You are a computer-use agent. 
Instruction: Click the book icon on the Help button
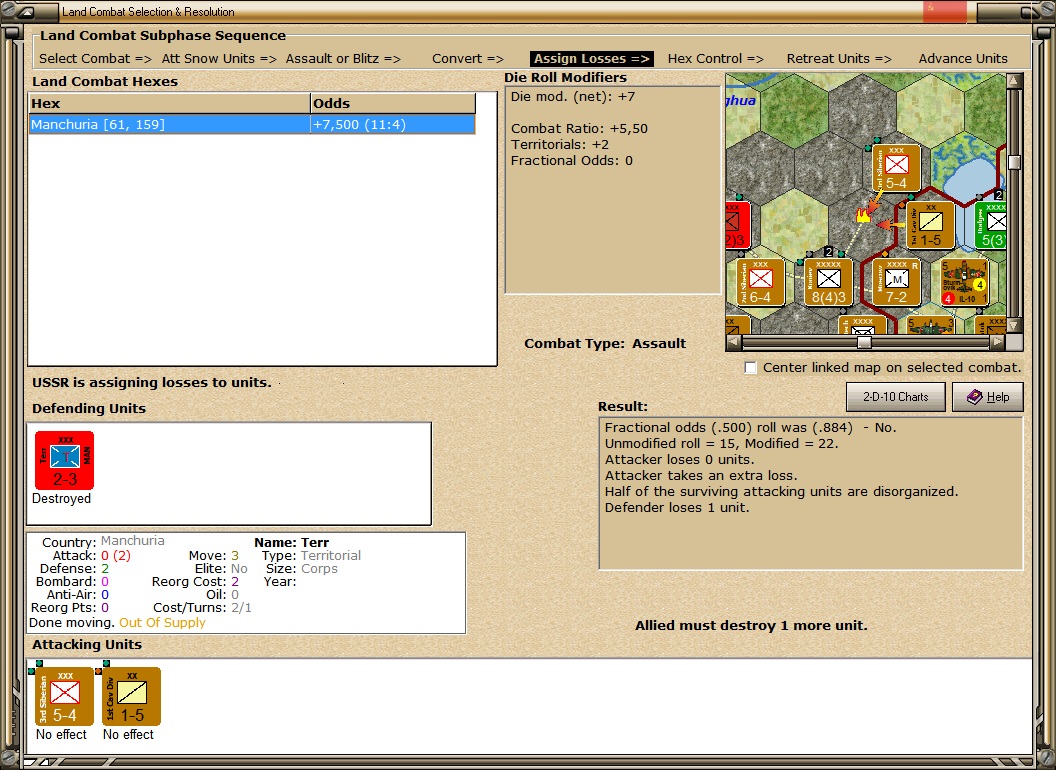(975, 397)
